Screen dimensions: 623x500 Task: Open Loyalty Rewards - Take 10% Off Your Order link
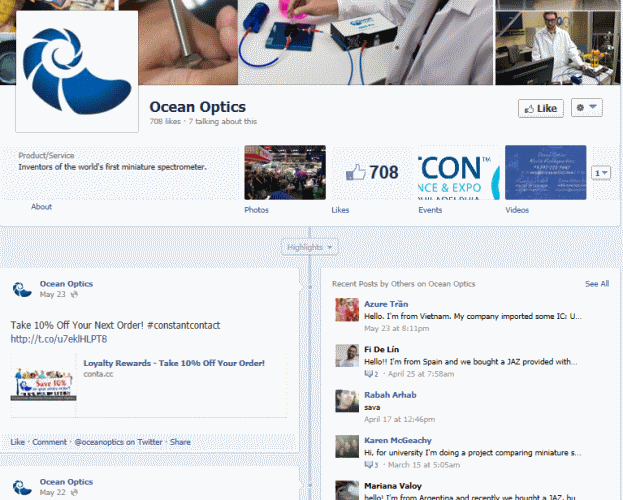tap(174, 363)
